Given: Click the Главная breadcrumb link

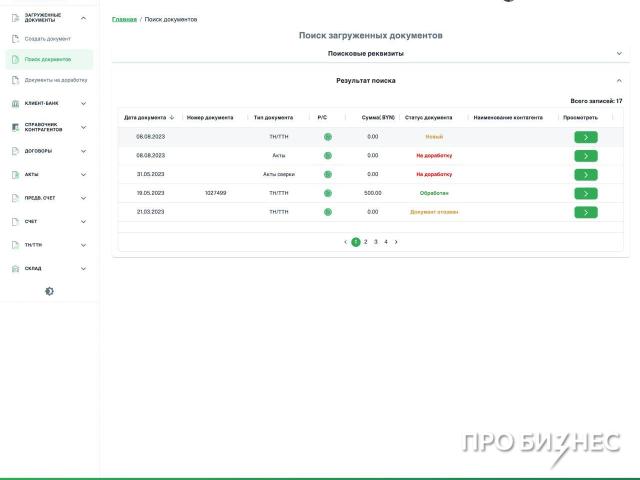Looking at the screenshot, I should click(x=124, y=19).
